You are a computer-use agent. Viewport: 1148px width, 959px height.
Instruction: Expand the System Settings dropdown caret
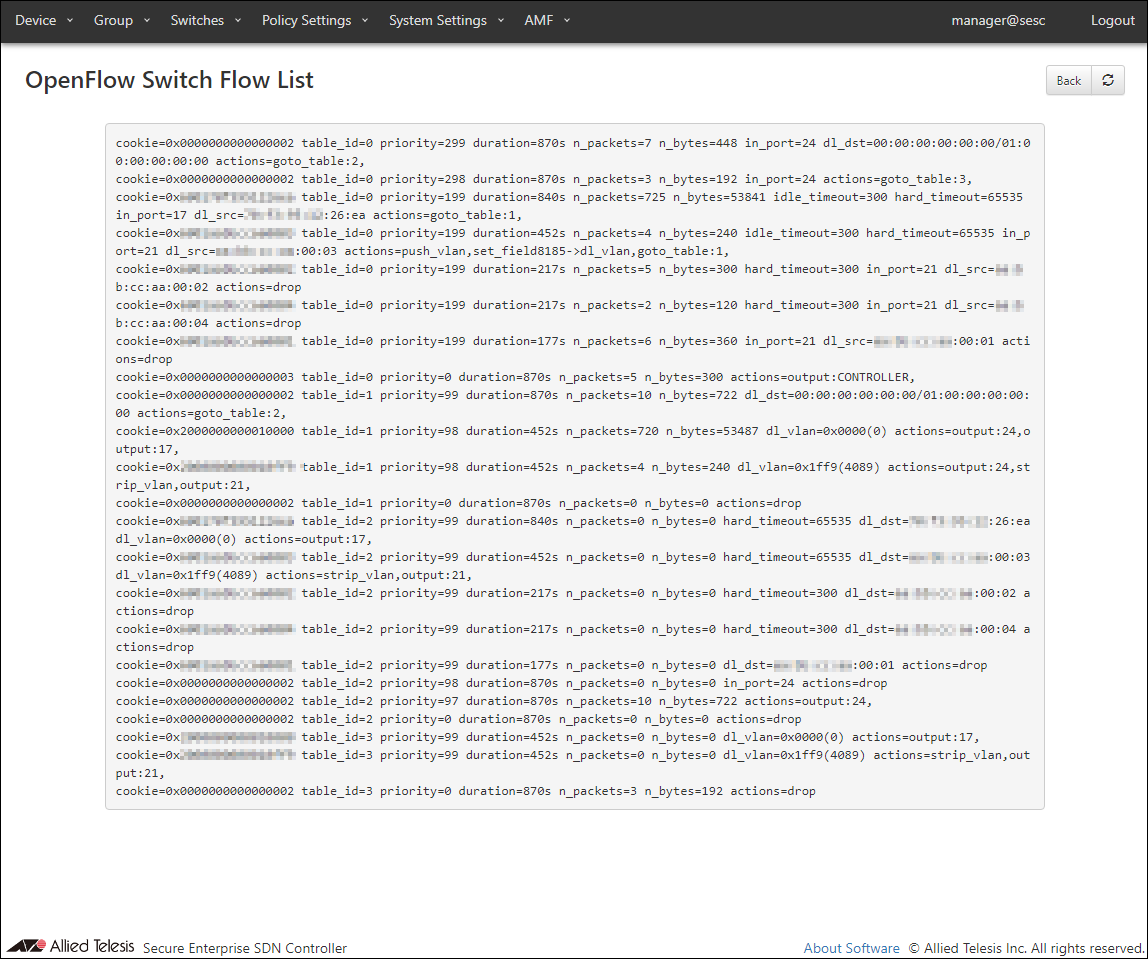pyautogui.click(x=501, y=21)
